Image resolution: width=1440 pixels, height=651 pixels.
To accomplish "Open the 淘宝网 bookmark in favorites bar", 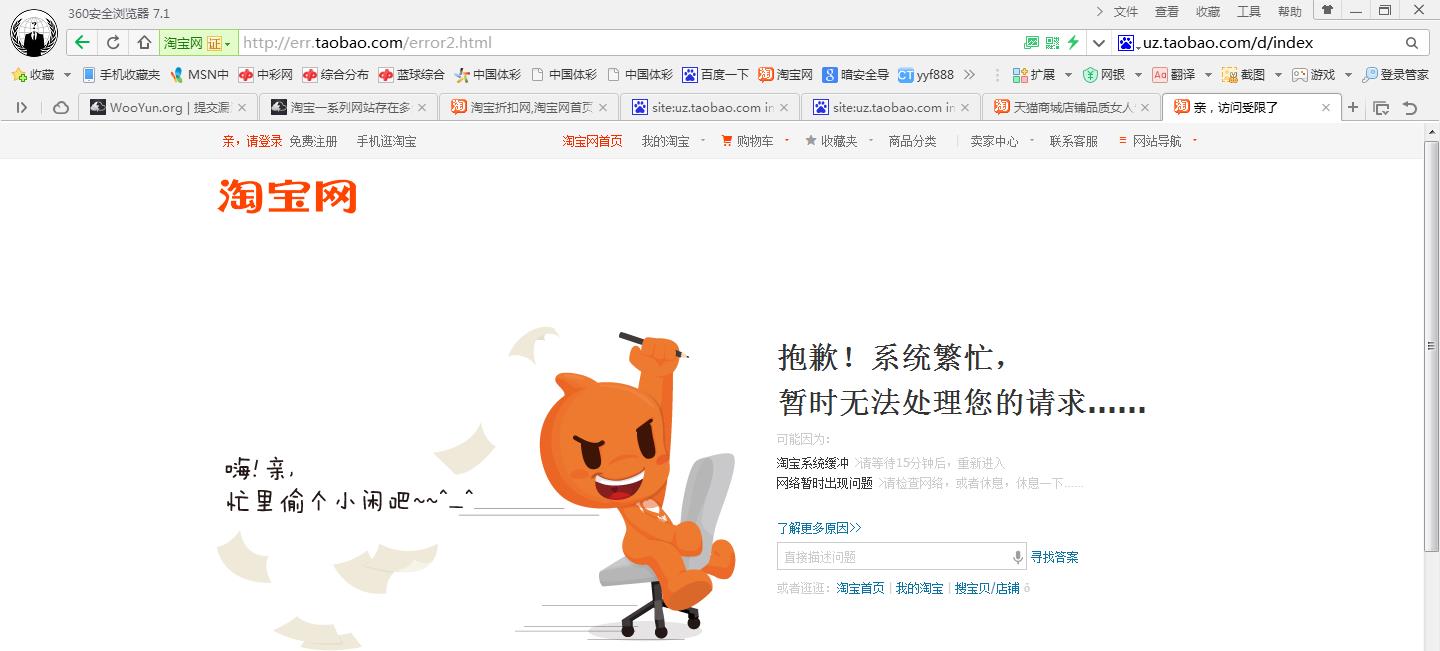I will (785, 74).
